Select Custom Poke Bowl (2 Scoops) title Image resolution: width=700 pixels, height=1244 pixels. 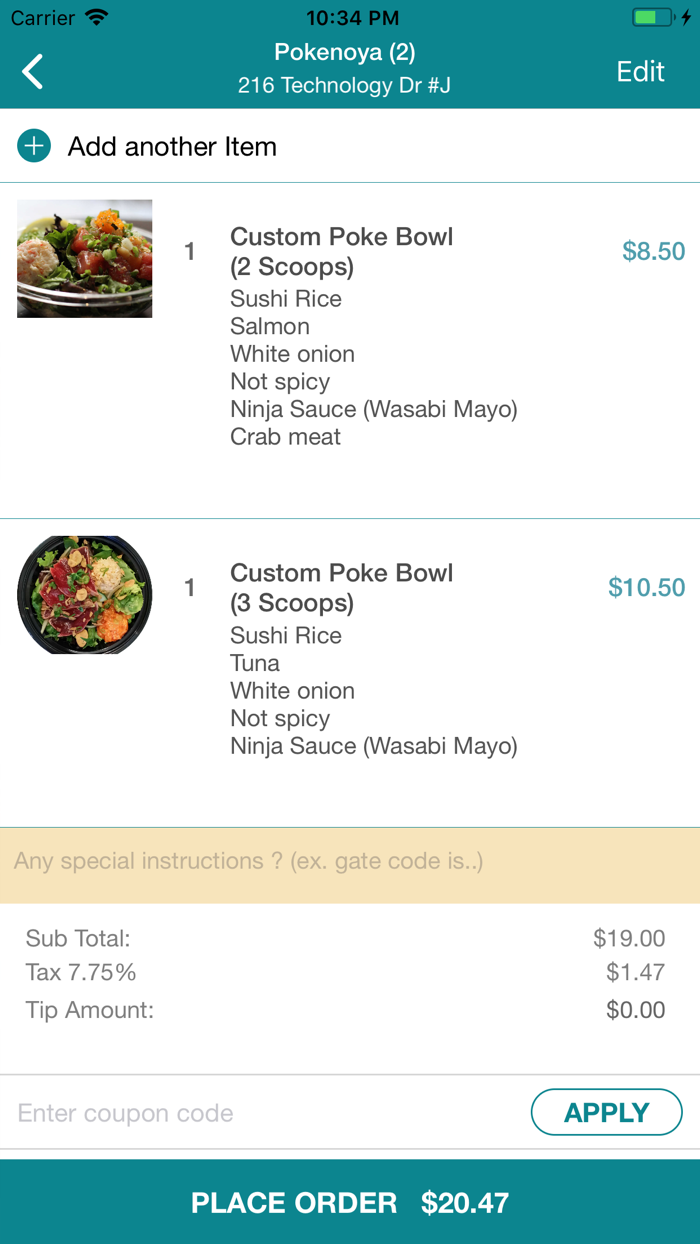pyautogui.click(x=341, y=251)
